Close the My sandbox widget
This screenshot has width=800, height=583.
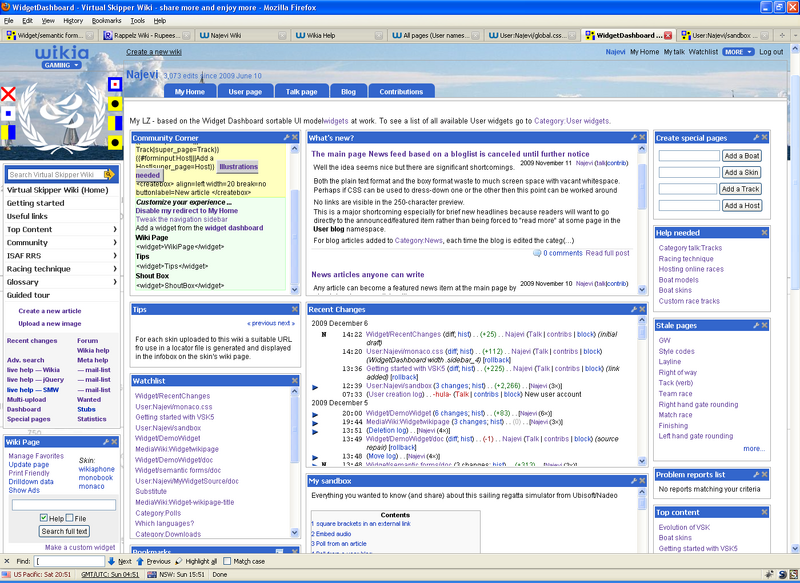pyautogui.click(x=642, y=480)
